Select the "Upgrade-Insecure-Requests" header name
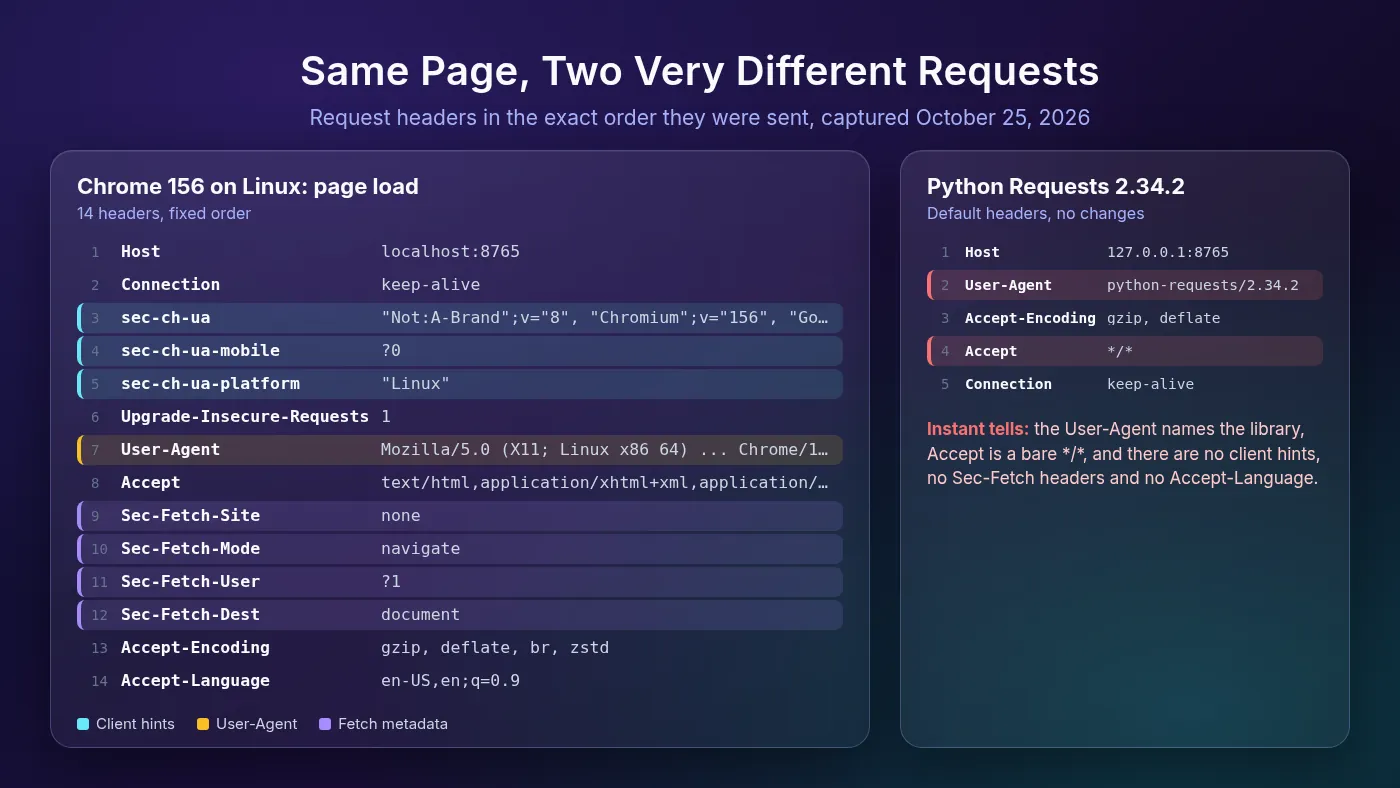The image size is (1400, 788). tap(245, 417)
